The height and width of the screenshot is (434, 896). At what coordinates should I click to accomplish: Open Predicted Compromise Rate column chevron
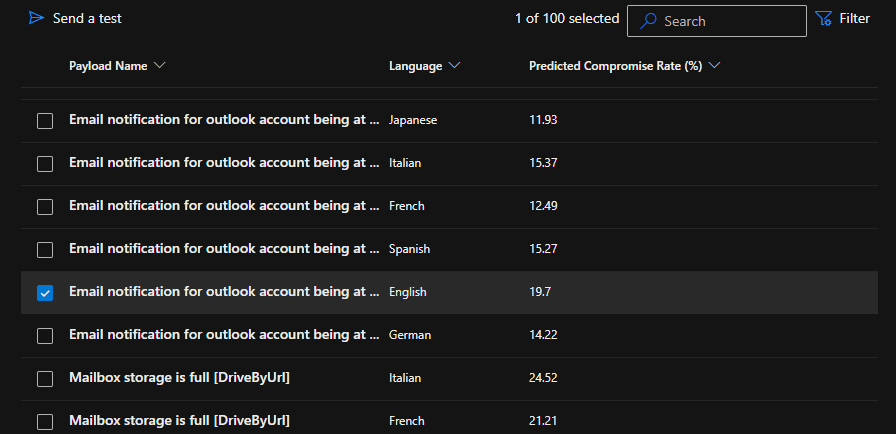click(714, 66)
